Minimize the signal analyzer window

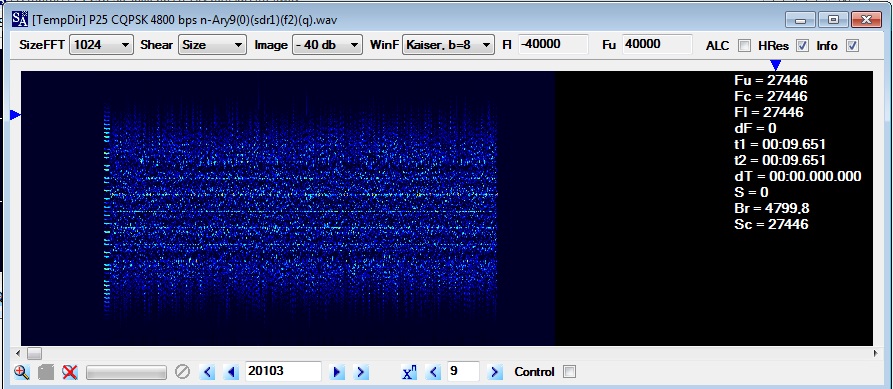point(800,20)
